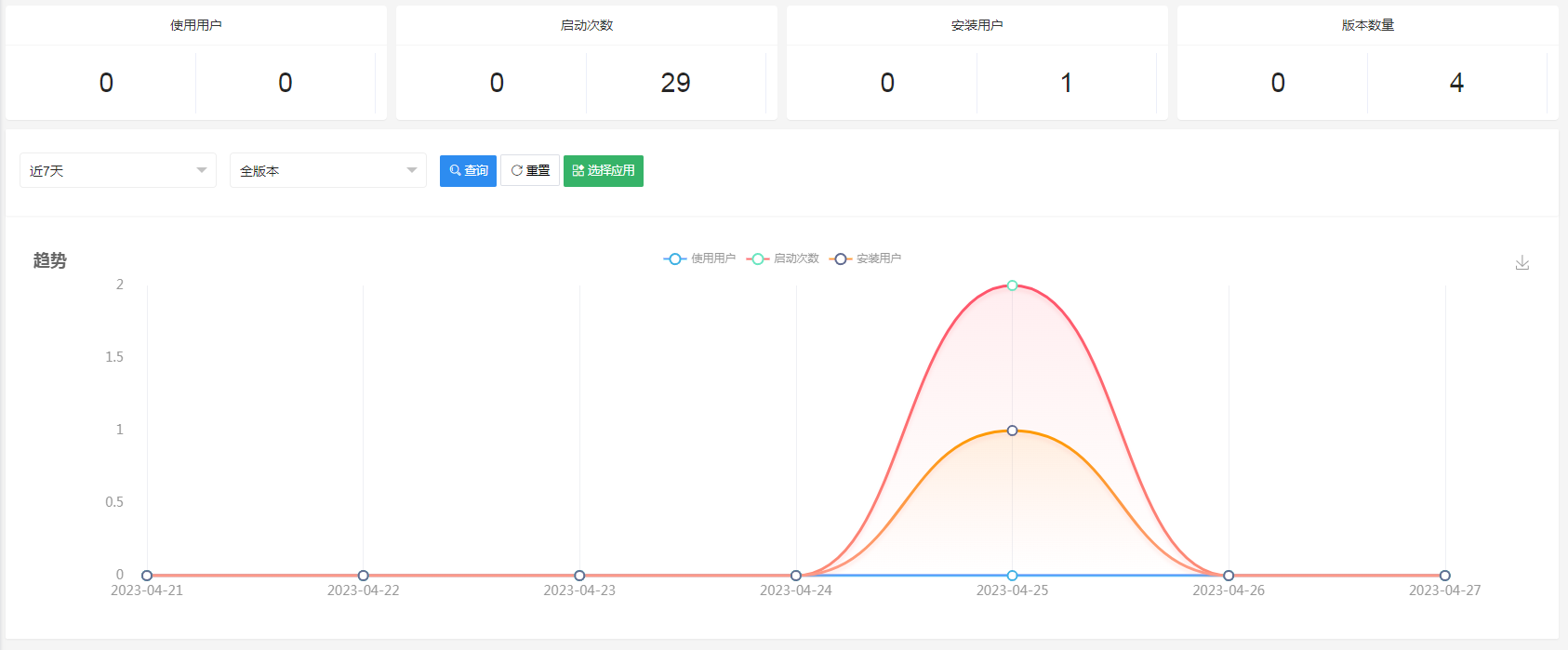This screenshot has width=1568, height=650.
Task: Open the 全版本 version dropdown
Action: click(x=328, y=170)
